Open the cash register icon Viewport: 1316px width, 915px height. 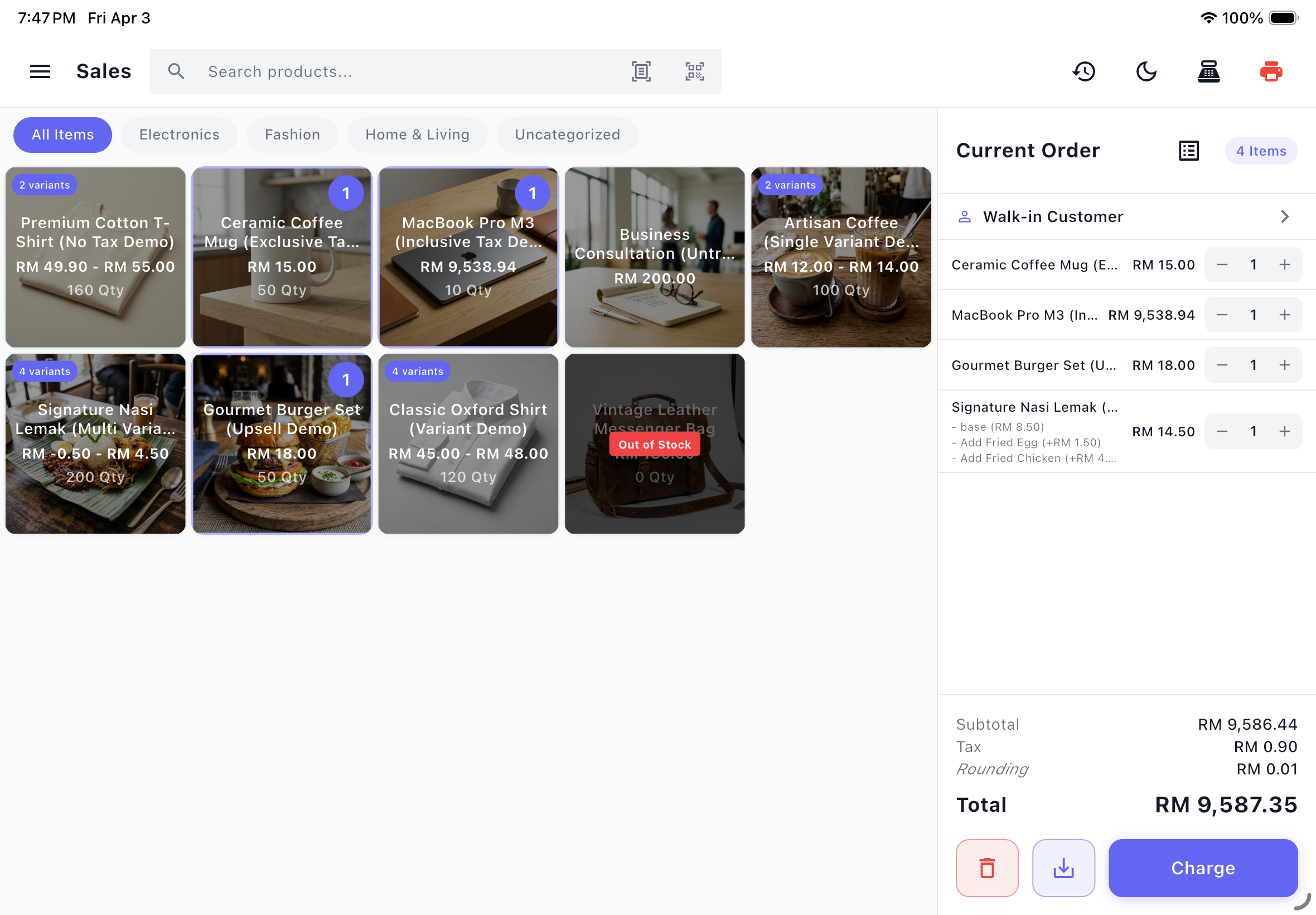[x=1208, y=71]
